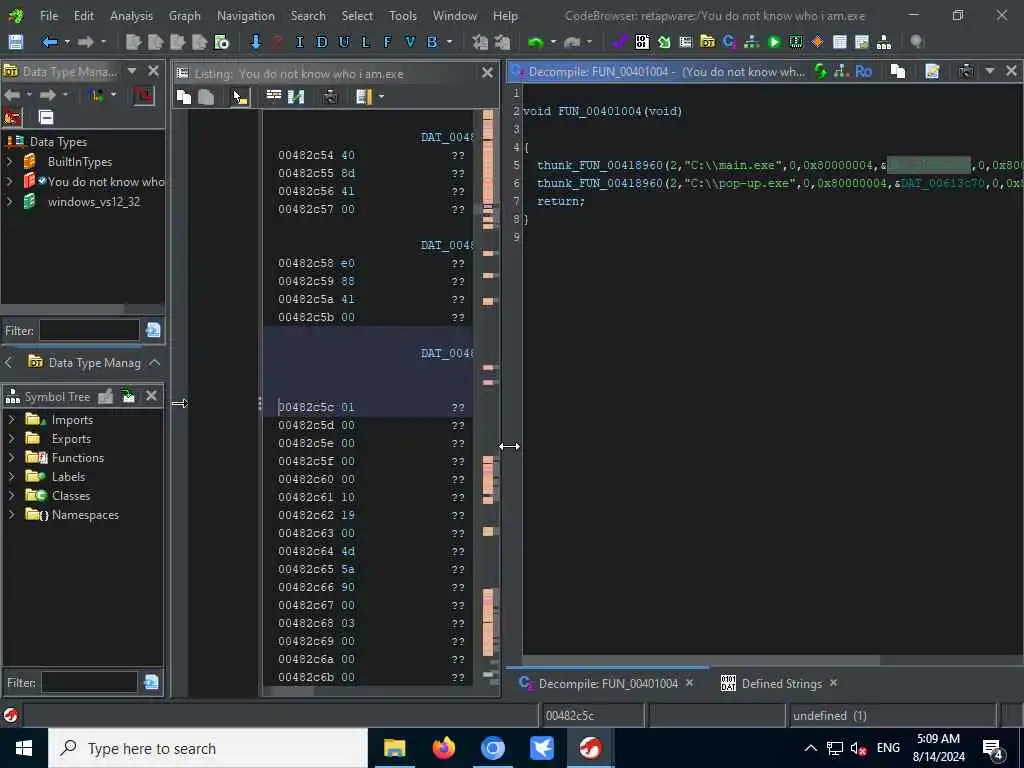
Task: Navigate to next Label with the L icon
Action: [x=365, y=42]
